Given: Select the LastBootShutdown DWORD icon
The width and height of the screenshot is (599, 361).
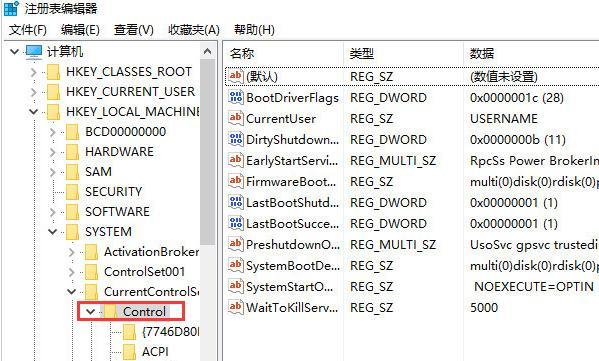Looking at the screenshot, I should 235,202.
